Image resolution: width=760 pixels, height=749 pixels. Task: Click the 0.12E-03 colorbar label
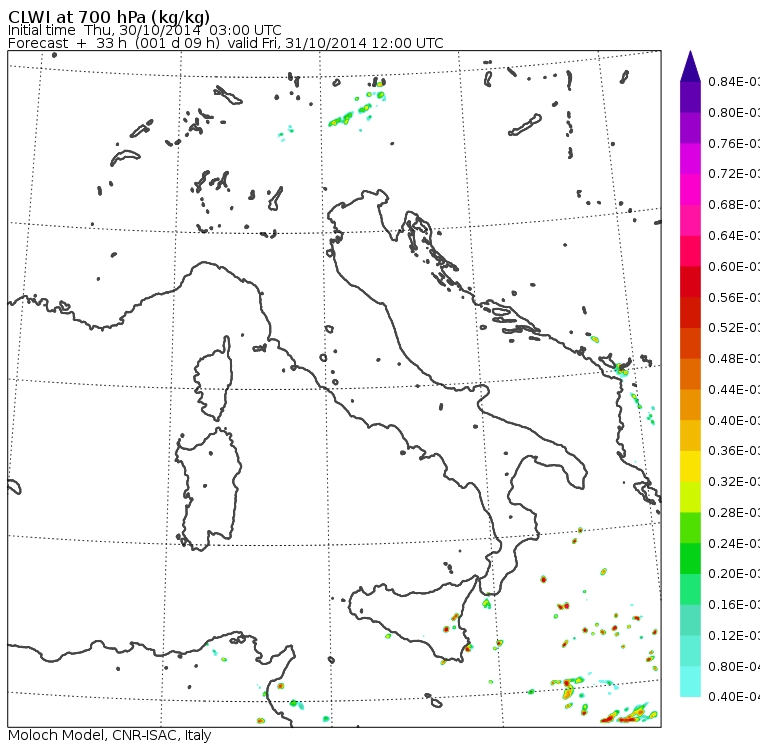point(734,635)
